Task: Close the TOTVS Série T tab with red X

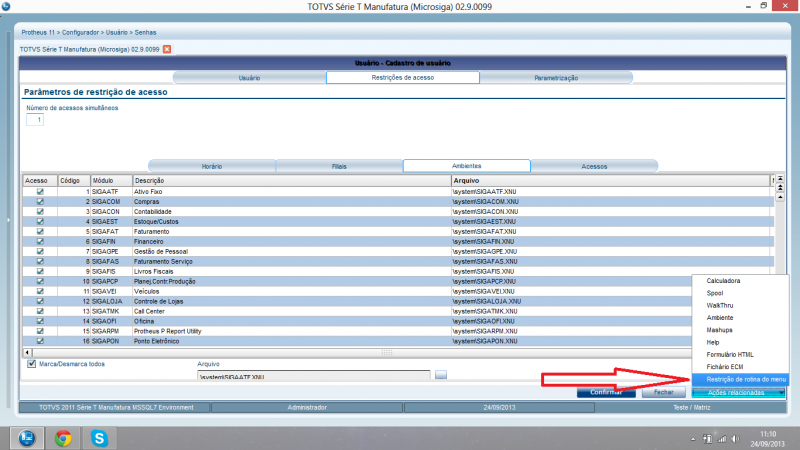Action: click(x=167, y=49)
